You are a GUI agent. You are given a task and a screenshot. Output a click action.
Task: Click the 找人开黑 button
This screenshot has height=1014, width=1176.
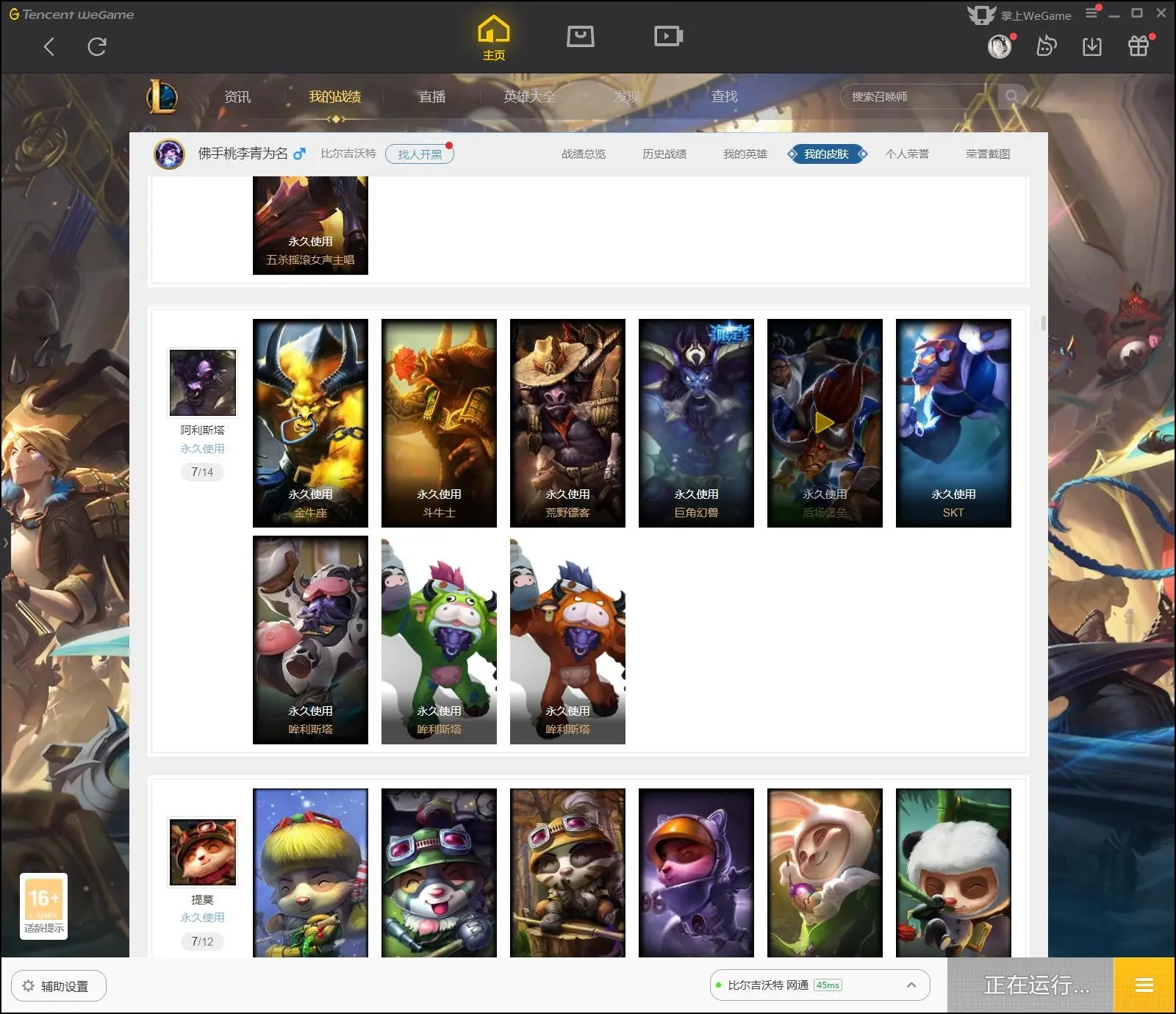click(x=420, y=154)
